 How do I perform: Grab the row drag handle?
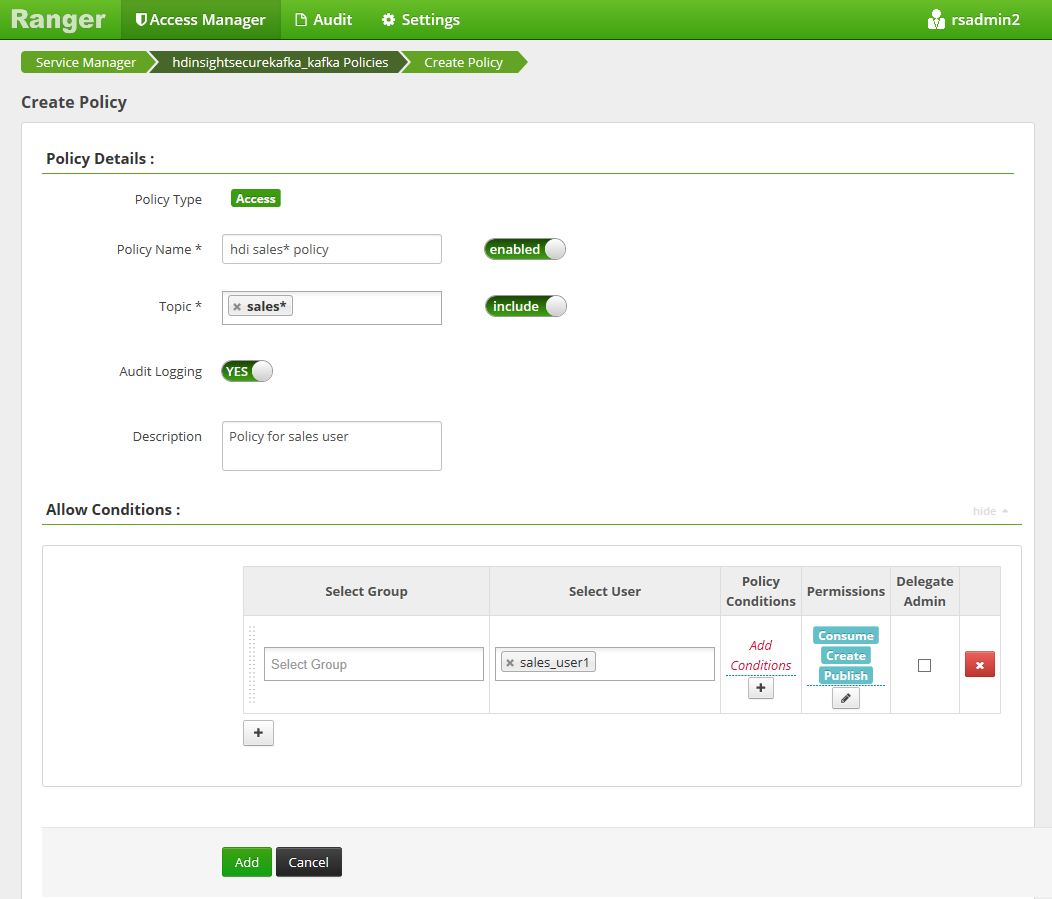tap(252, 665)
